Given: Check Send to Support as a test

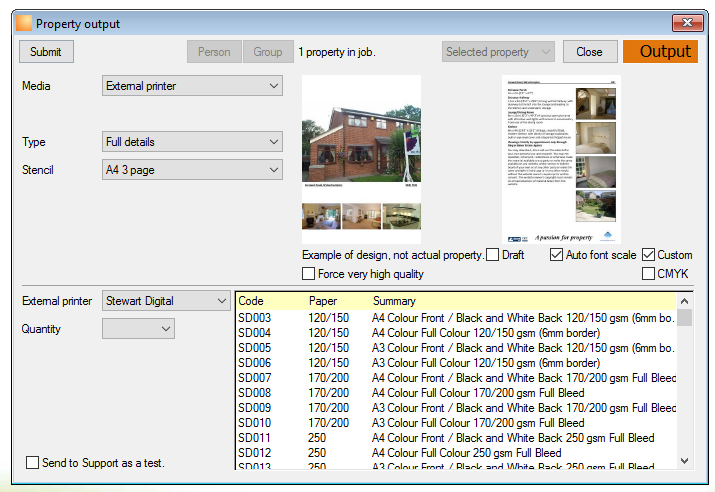Looking at the screenshot, I should coord(32,462).
